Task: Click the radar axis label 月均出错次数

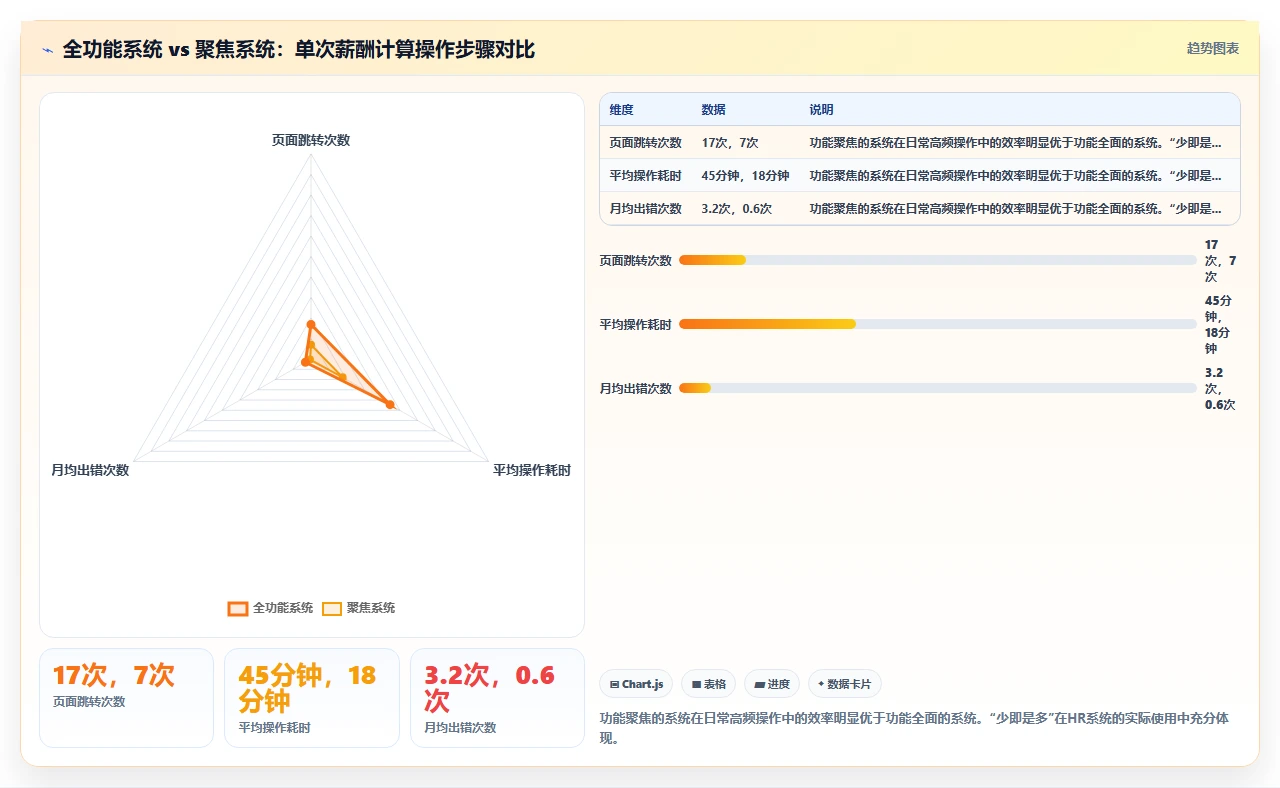Action: [x=90, y=470]
